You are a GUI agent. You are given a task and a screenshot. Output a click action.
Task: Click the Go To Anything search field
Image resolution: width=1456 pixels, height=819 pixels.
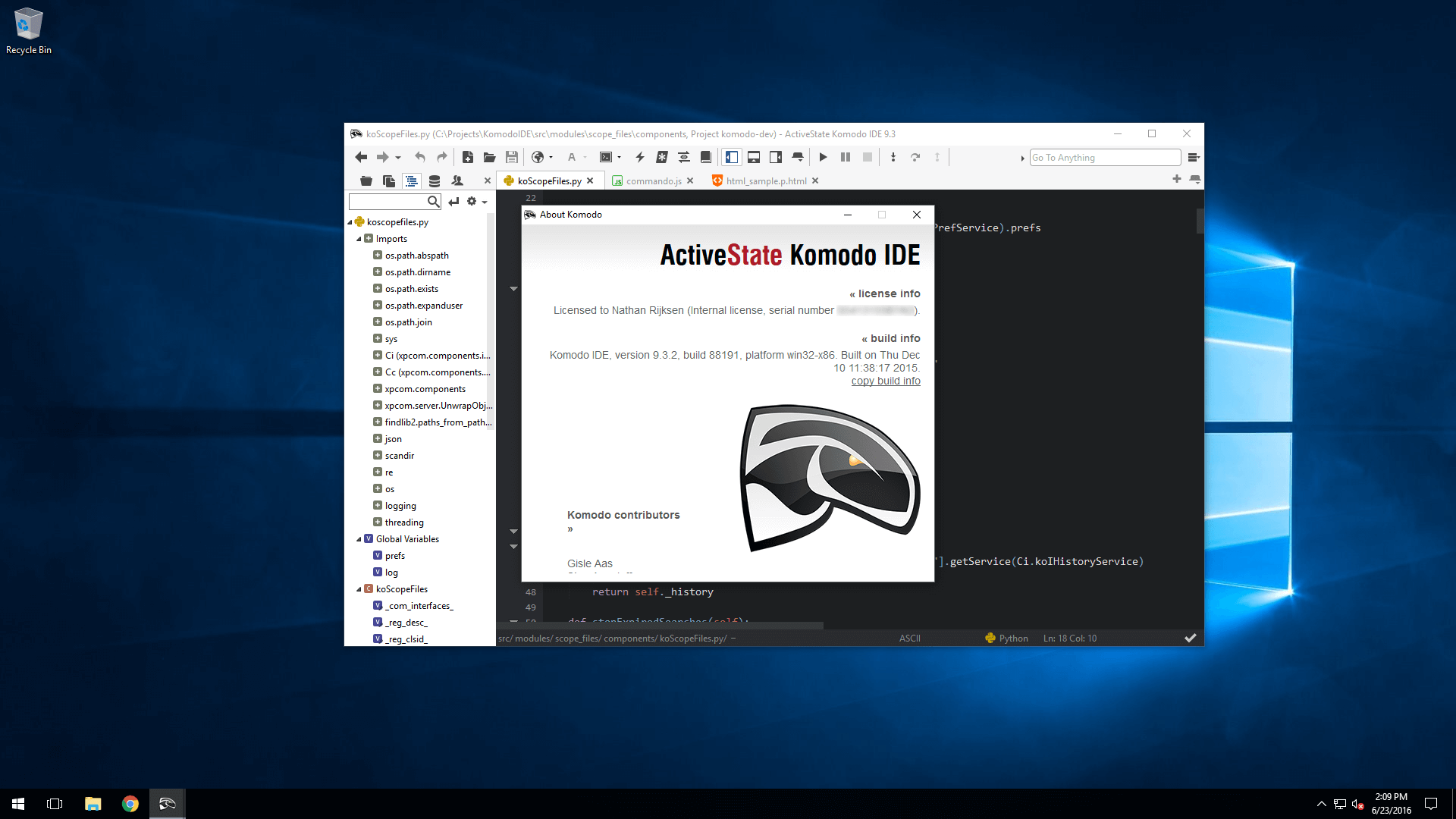(x=1105, y=157)
